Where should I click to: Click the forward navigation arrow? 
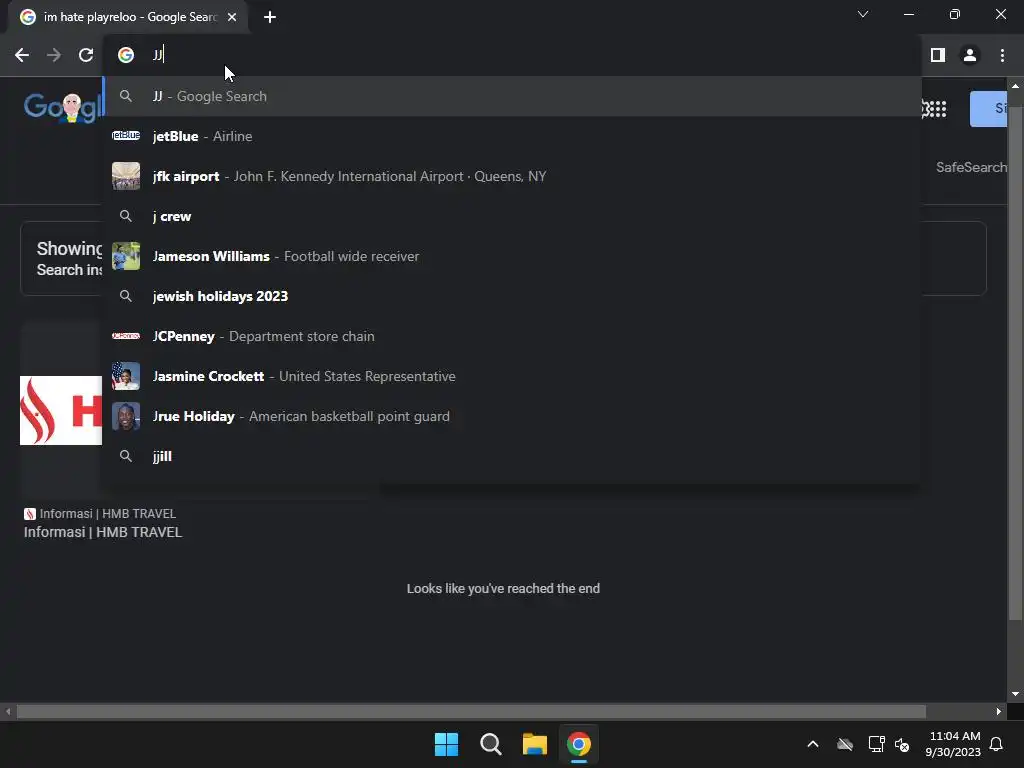click(x=54, y=56)
